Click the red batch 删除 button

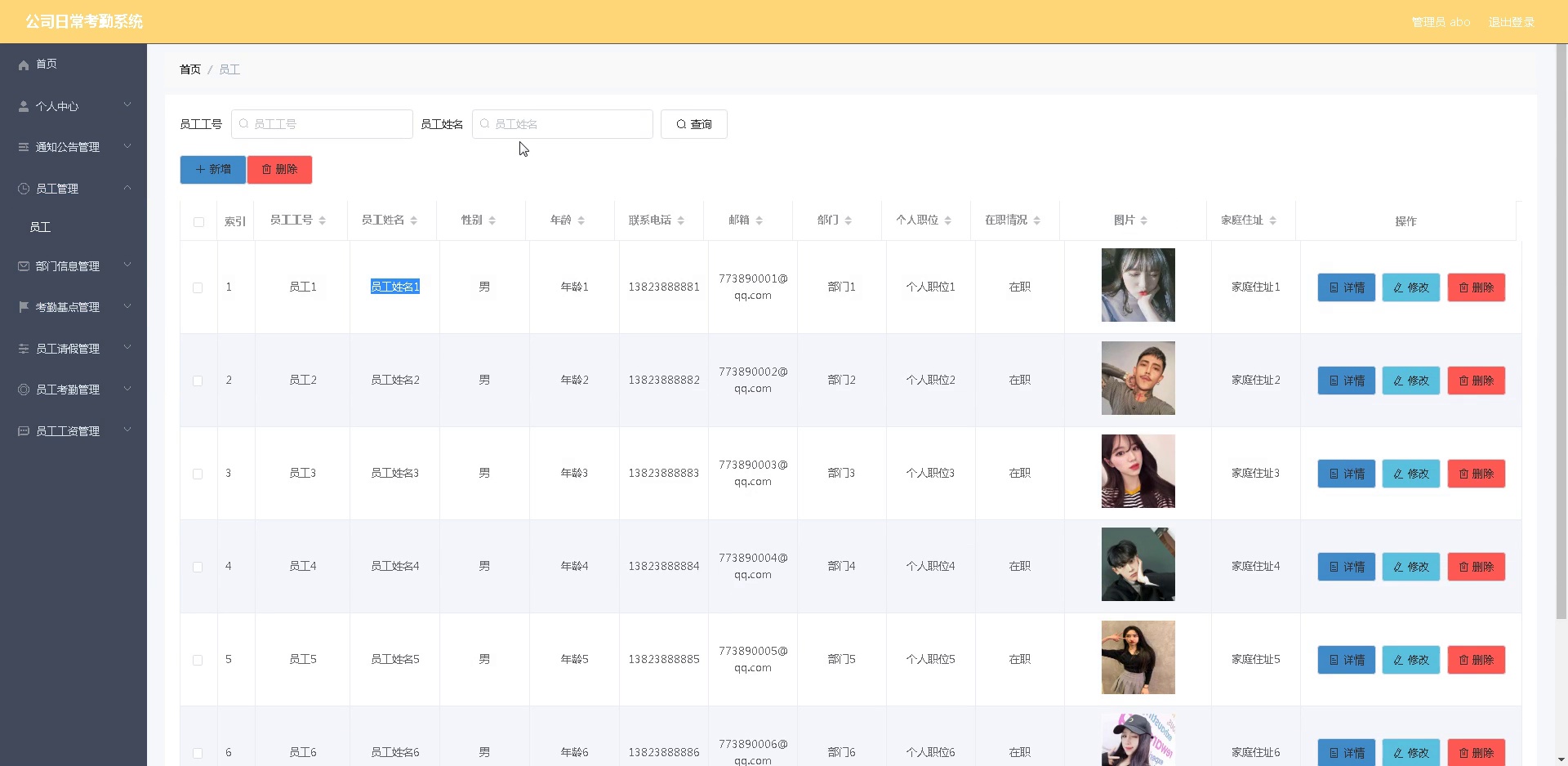(279, 169)
